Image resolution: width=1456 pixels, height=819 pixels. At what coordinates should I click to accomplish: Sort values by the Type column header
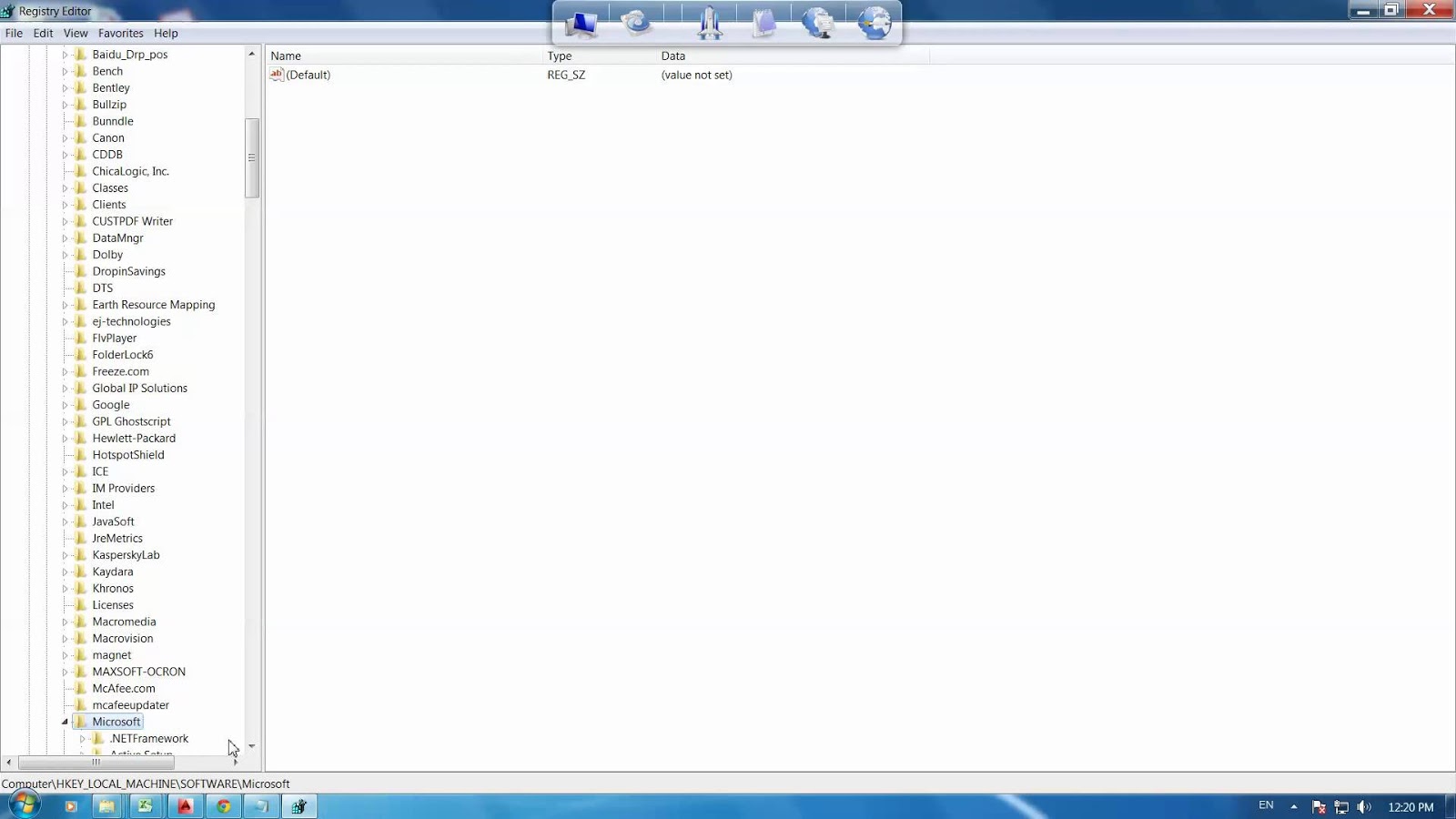(x=599, y=56)
